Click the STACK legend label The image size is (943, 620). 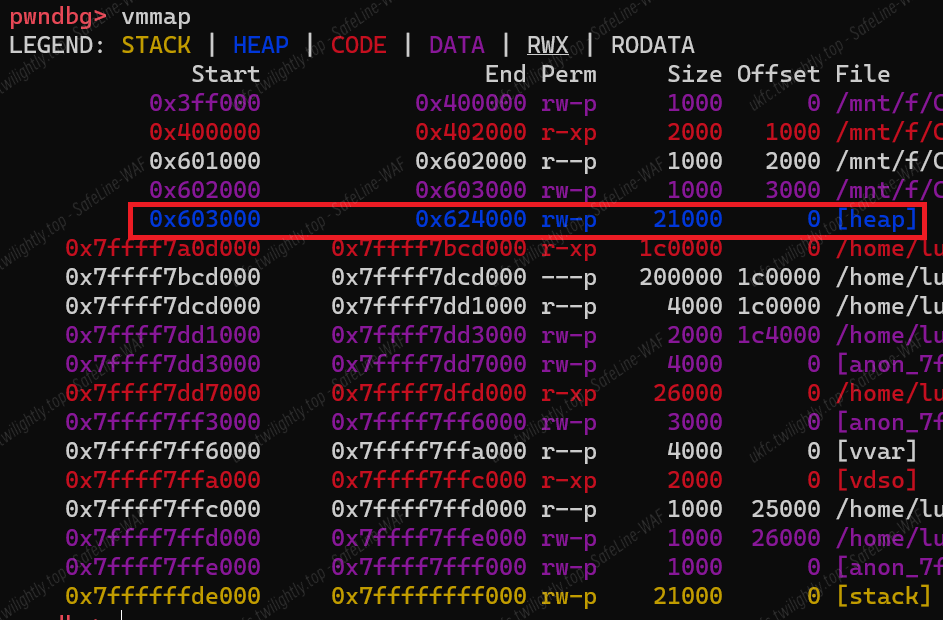pos(156,45)
